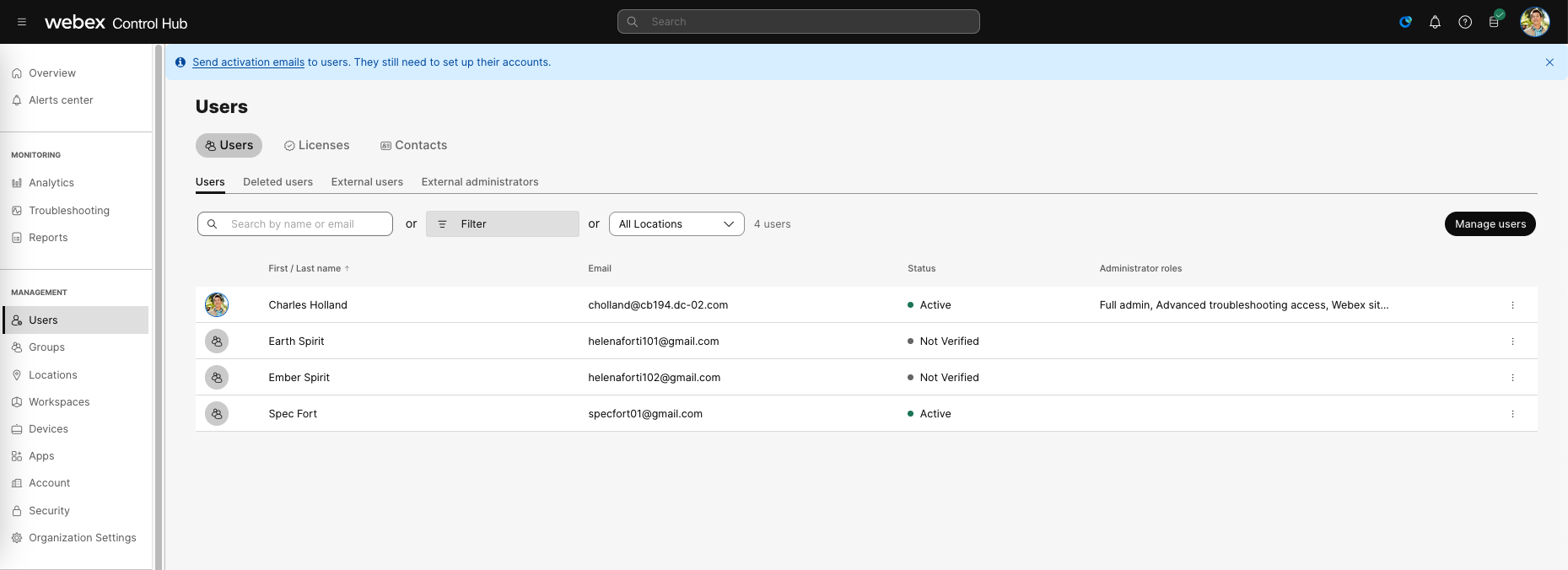The image size is (1568, 570).
Task: Click the Send activation emails link
Action: (x=248, y=62)
